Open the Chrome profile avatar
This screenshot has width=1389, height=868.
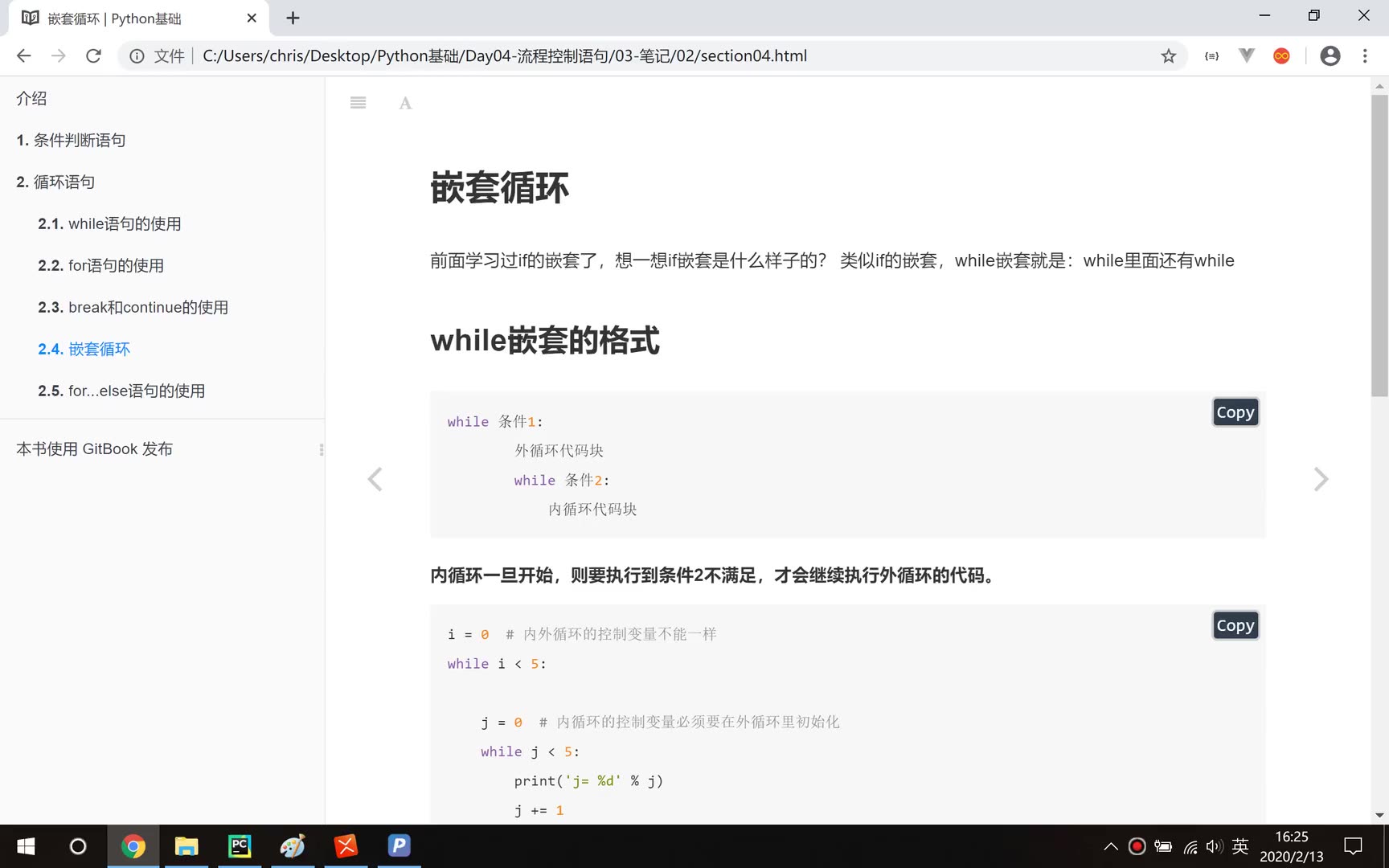[1330, 55]
